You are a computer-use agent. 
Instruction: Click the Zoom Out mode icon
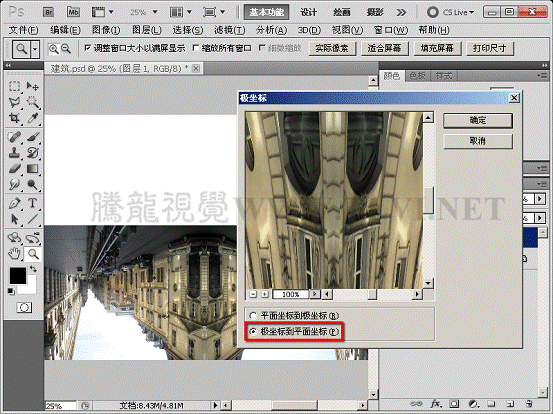tap(66, 49)
